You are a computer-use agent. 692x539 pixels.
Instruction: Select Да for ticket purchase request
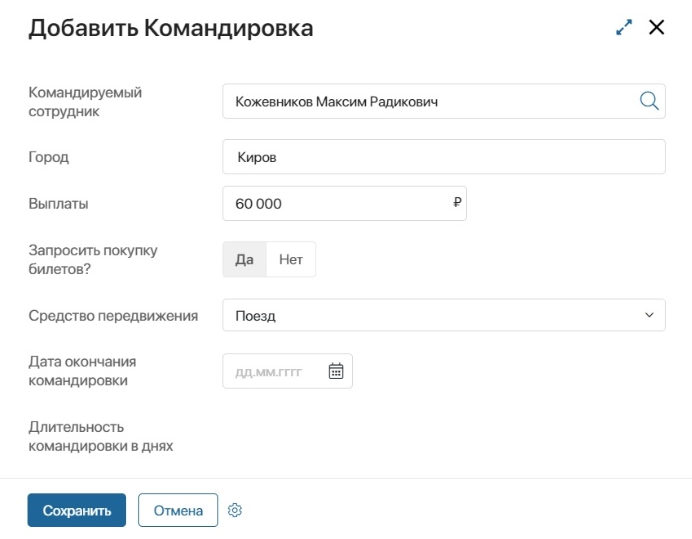[245, 259]
